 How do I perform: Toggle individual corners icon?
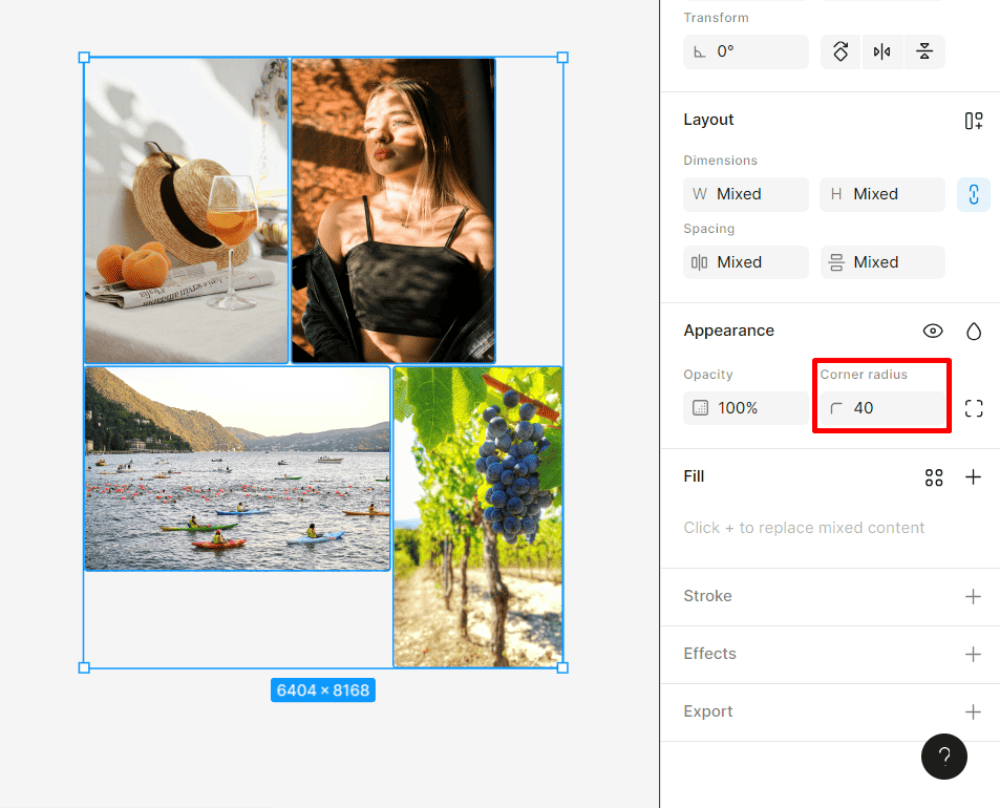click(973, 408)
